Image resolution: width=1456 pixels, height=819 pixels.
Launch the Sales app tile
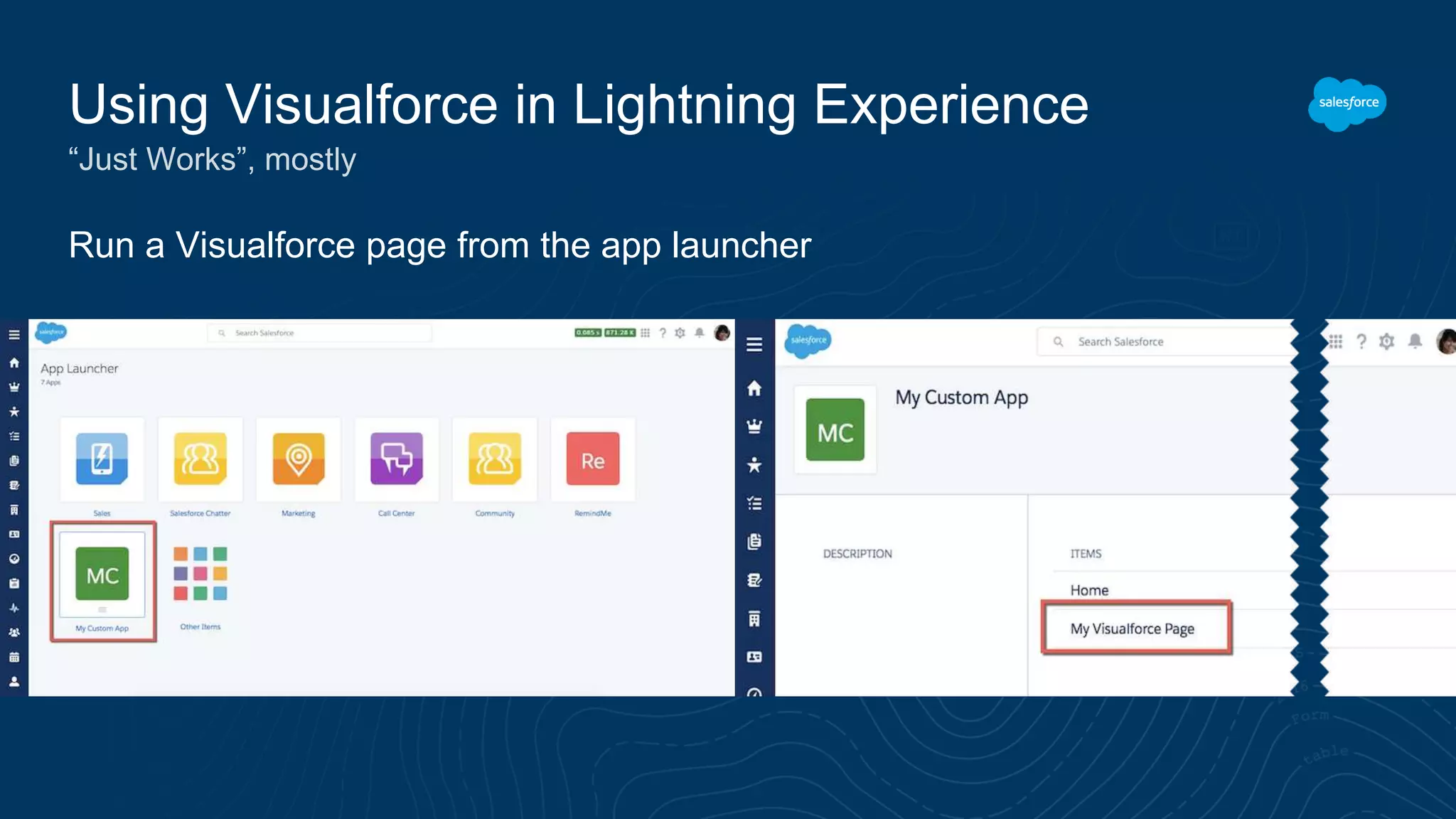tap(102, 459)
